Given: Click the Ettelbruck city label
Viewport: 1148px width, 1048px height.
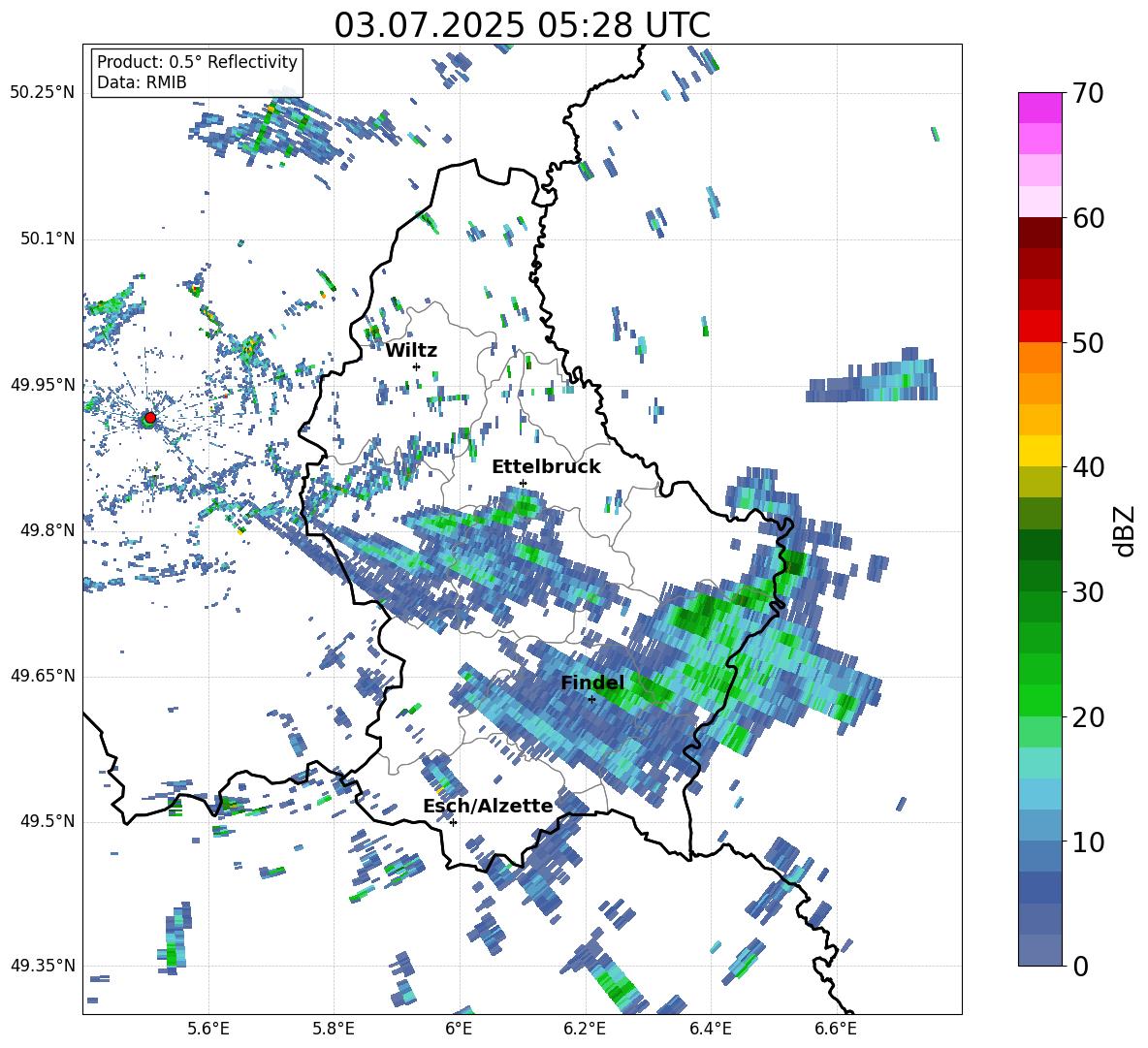Looking at the screenshot, I should point(546,466).
